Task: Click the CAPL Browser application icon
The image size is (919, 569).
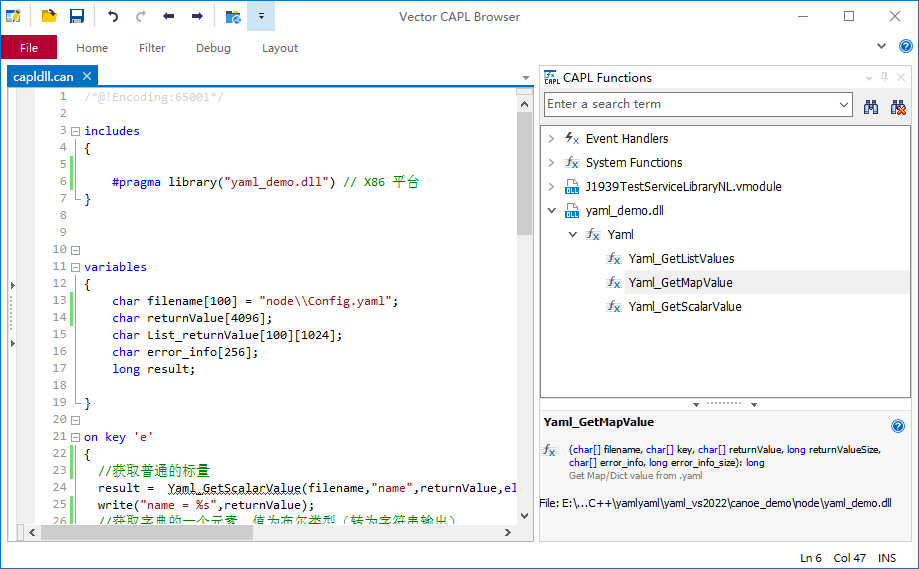Action: (13, 16)
